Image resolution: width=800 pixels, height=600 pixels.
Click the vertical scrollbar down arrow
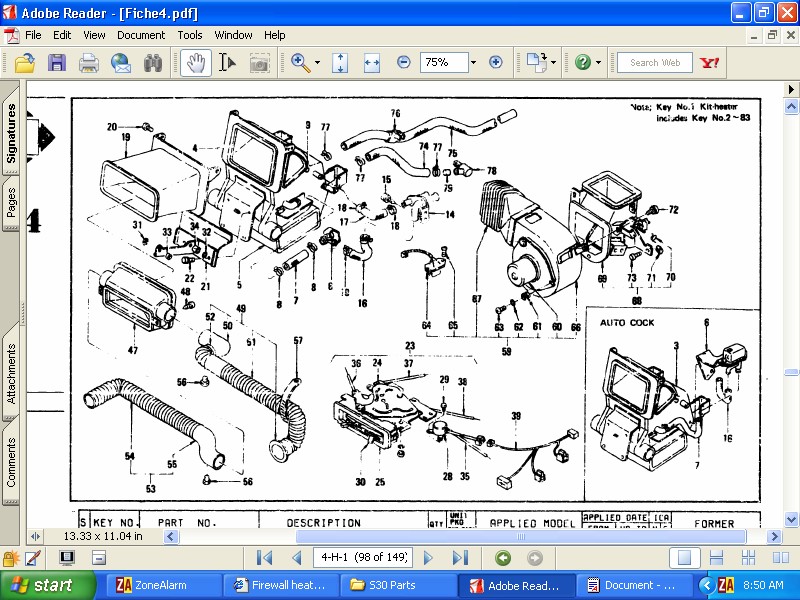[791, 519]
